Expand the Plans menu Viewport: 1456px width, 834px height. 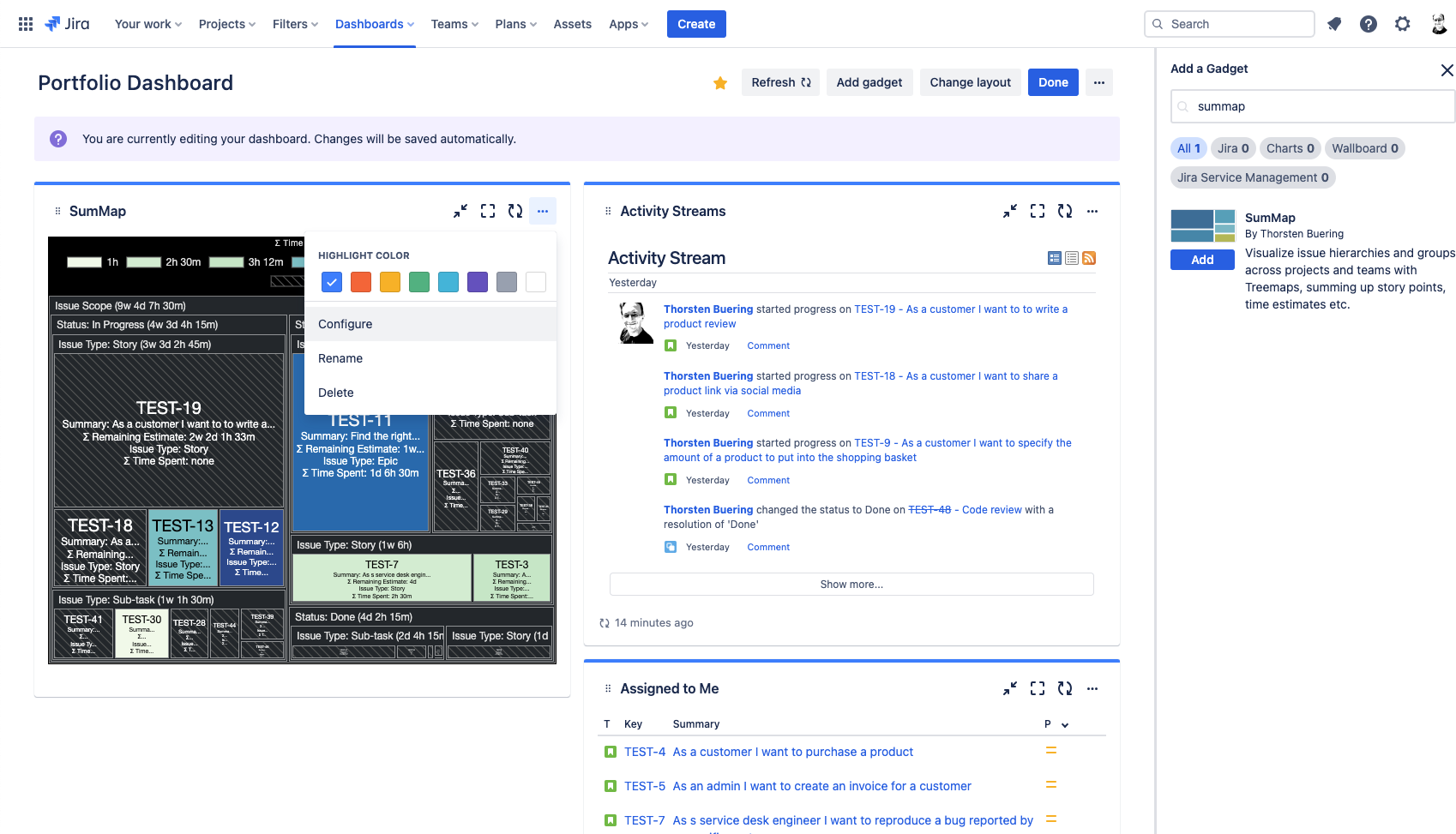515,24
